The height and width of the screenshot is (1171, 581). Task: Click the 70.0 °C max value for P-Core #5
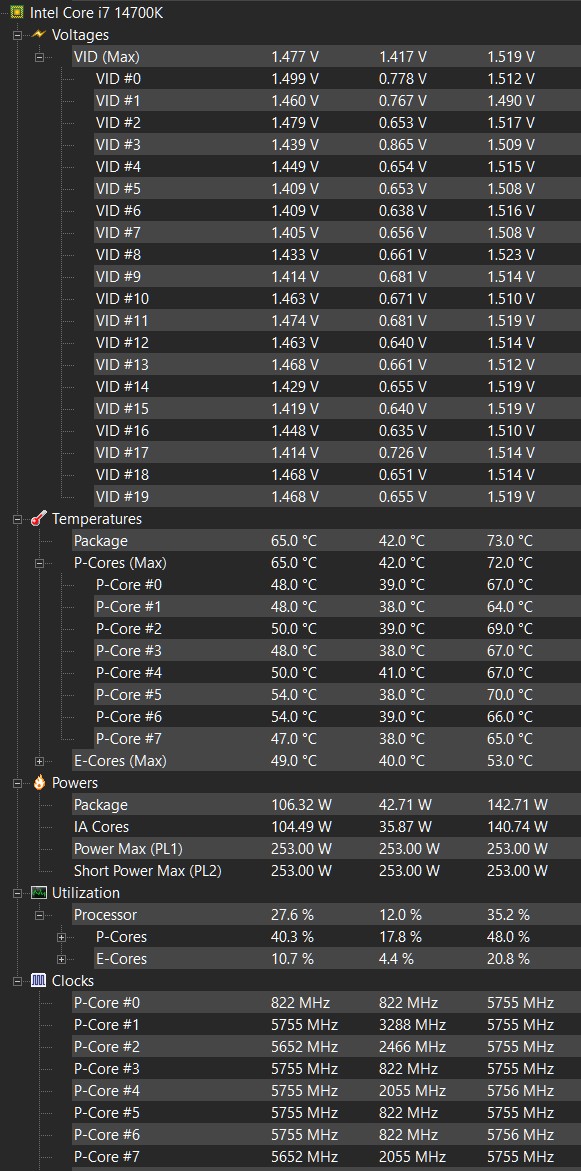[x=510, y=695]
